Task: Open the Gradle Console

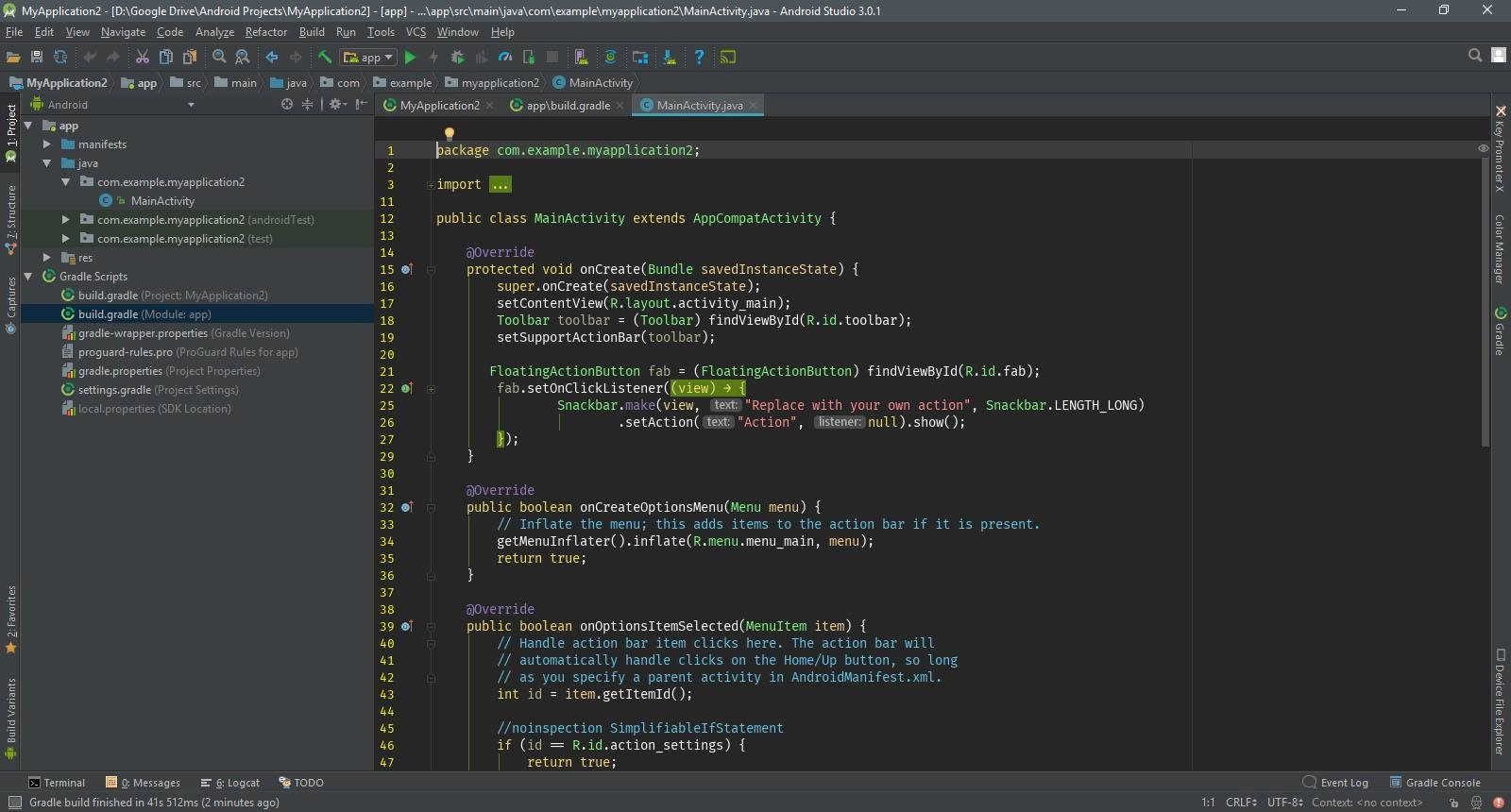Action: click(1435, 783)
